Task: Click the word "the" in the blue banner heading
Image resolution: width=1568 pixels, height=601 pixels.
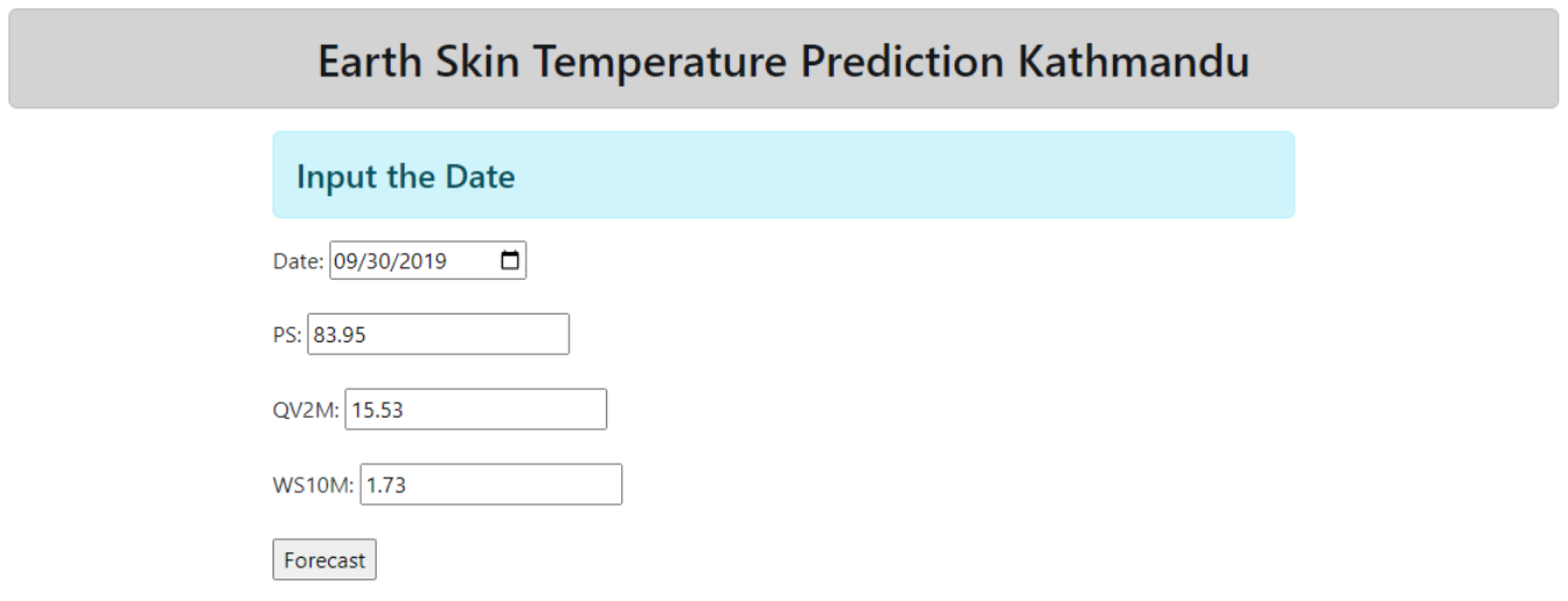Action: click(411, 177)
